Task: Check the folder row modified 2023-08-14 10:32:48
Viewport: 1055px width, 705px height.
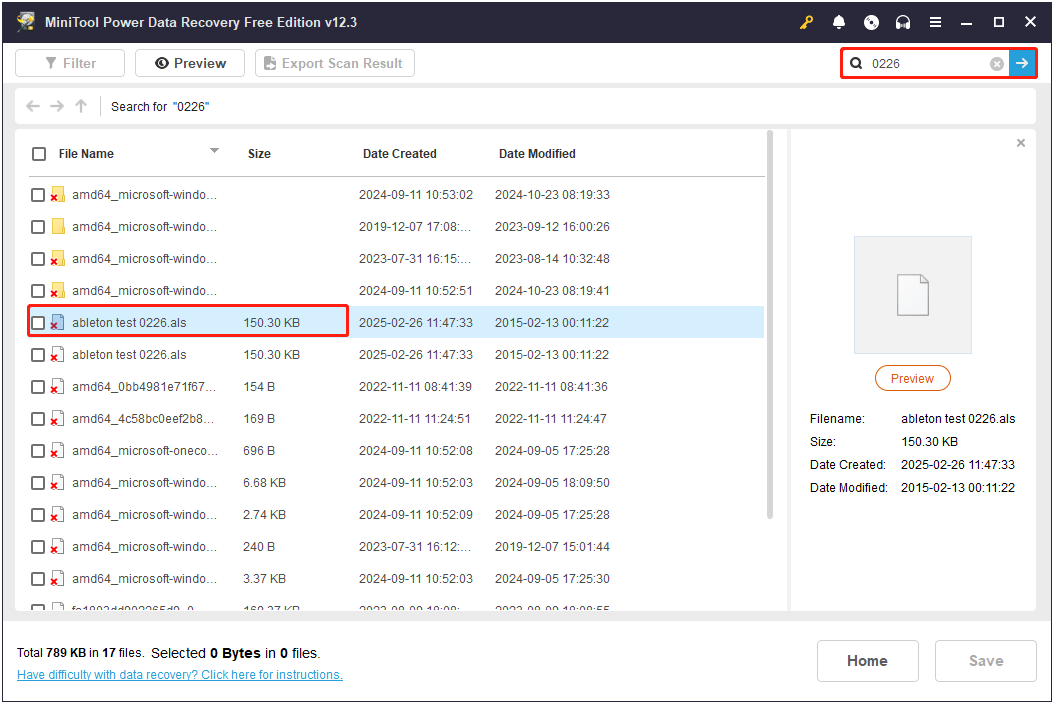Action: (38, 259)
